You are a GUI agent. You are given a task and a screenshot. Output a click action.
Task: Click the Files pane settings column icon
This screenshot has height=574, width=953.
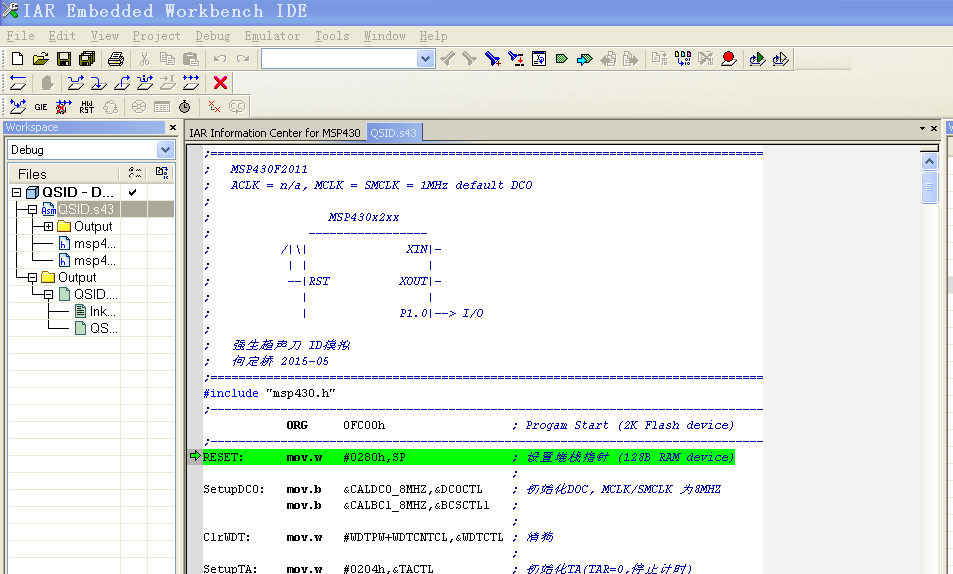(135, 173)
